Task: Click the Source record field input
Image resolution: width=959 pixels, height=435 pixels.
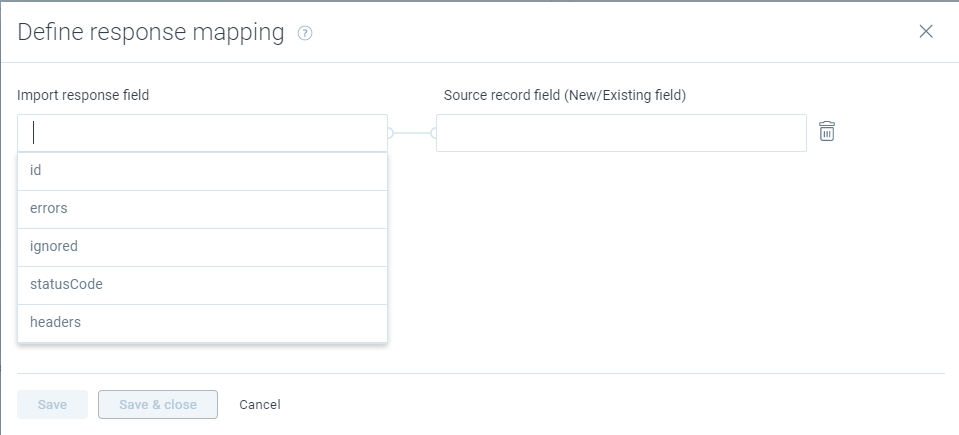Action: click(621, 133)
